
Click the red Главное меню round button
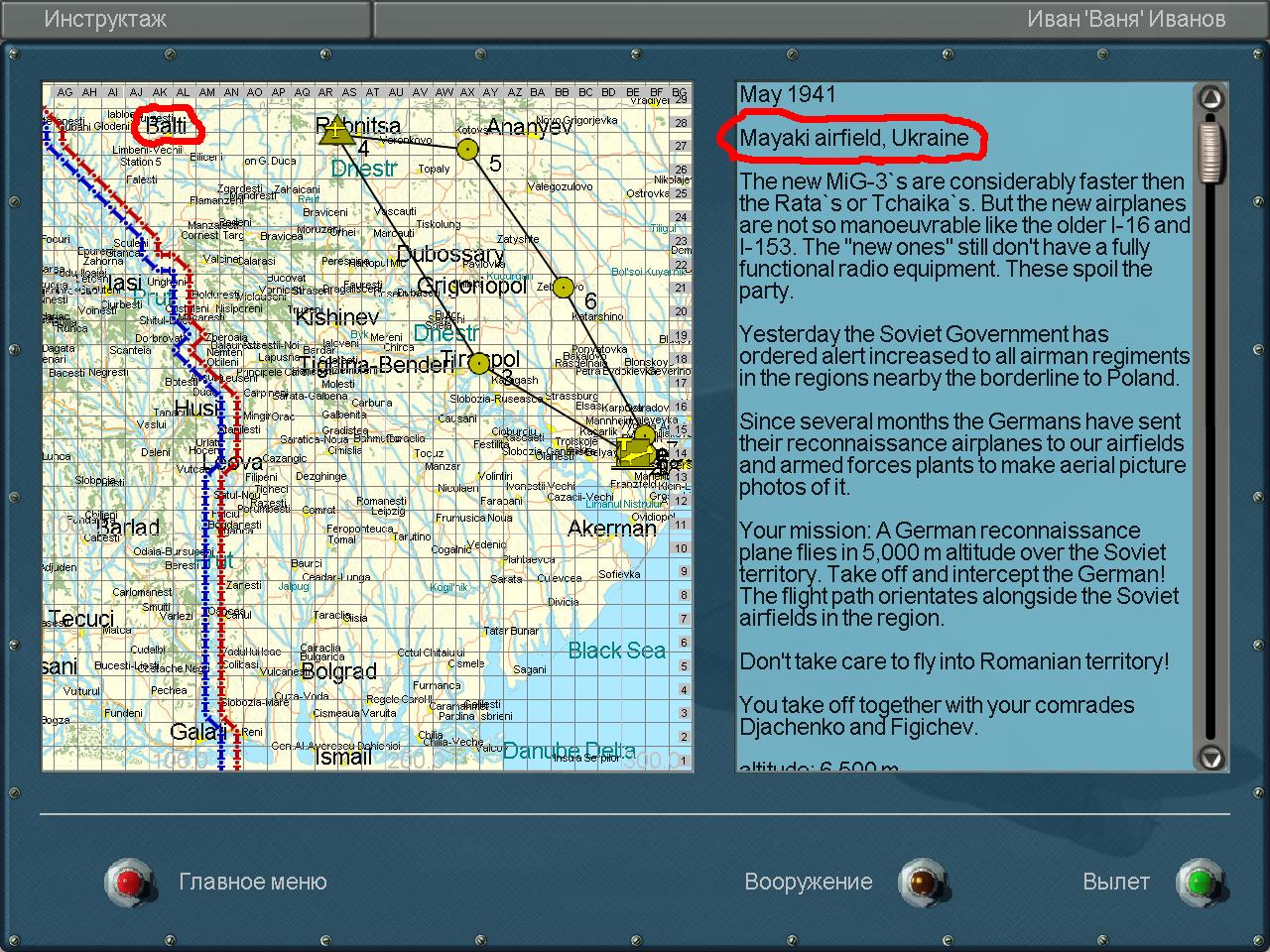128,882
